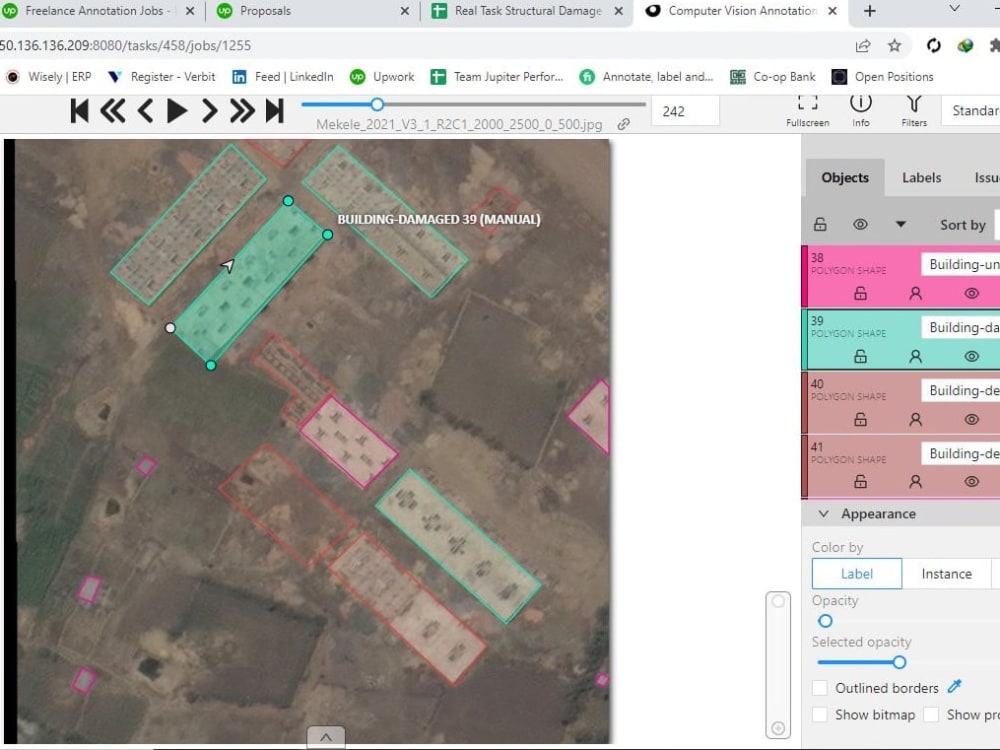Enable Outlined borders checkbox
Image resolution: width=1000 pixels, height=750 pixels.
(820, 688)
